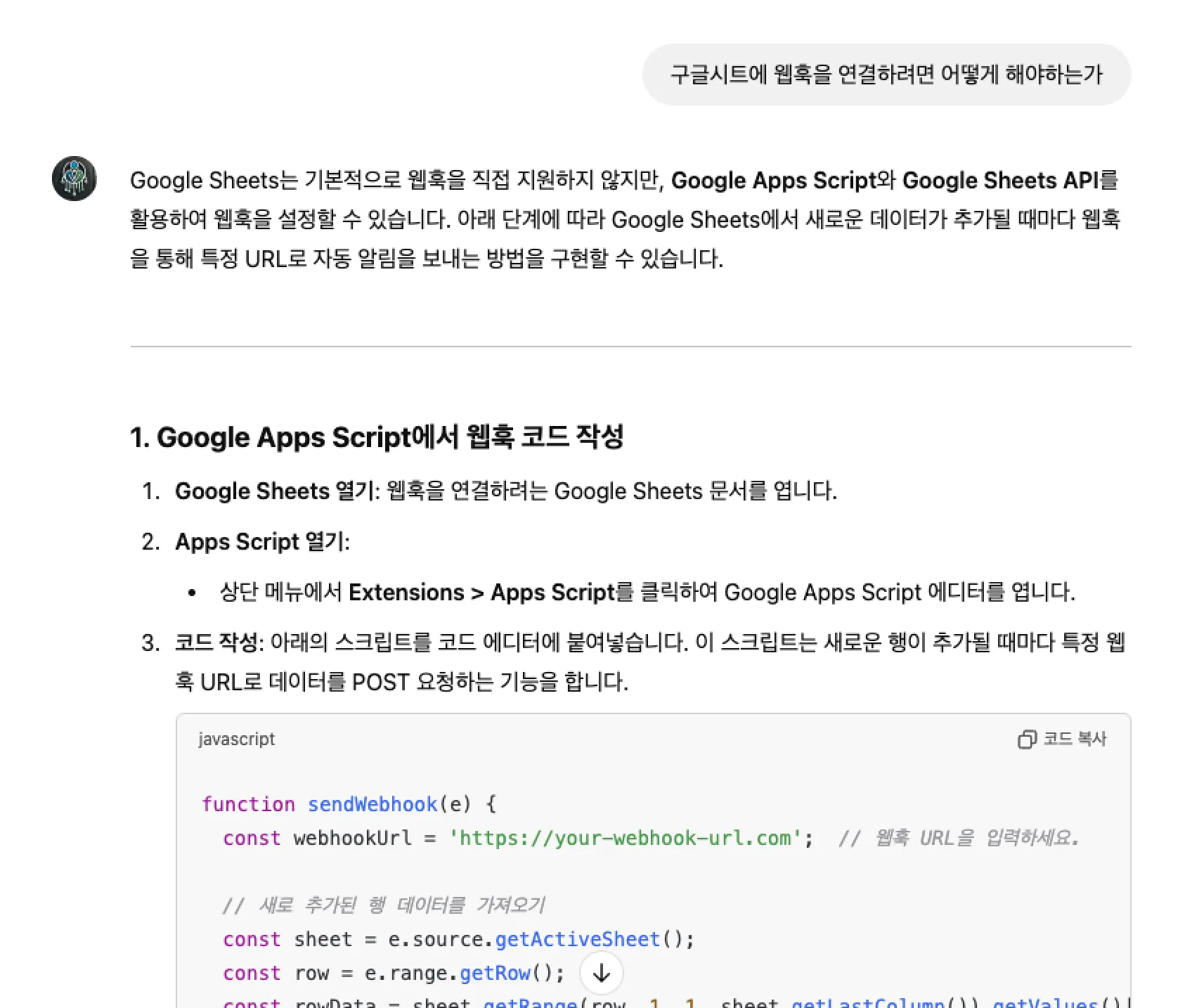Click the getRow highlighted text in the script
1192x1008 pixels.
click(x=494, y=973)
